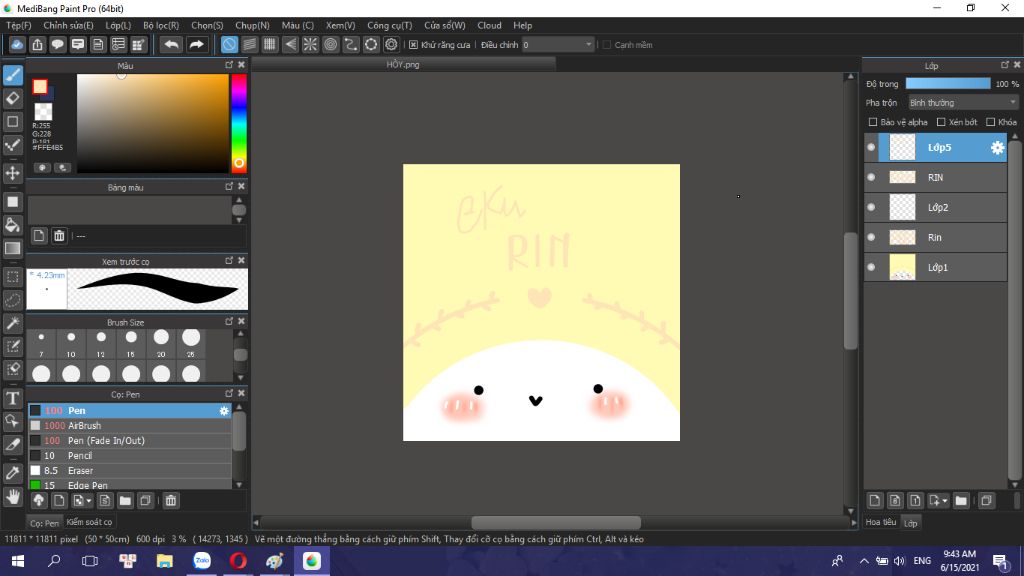The height and width of the screenshot is (576, 1024).
Task: Activate the Hand pan tool
Action: 13,496
